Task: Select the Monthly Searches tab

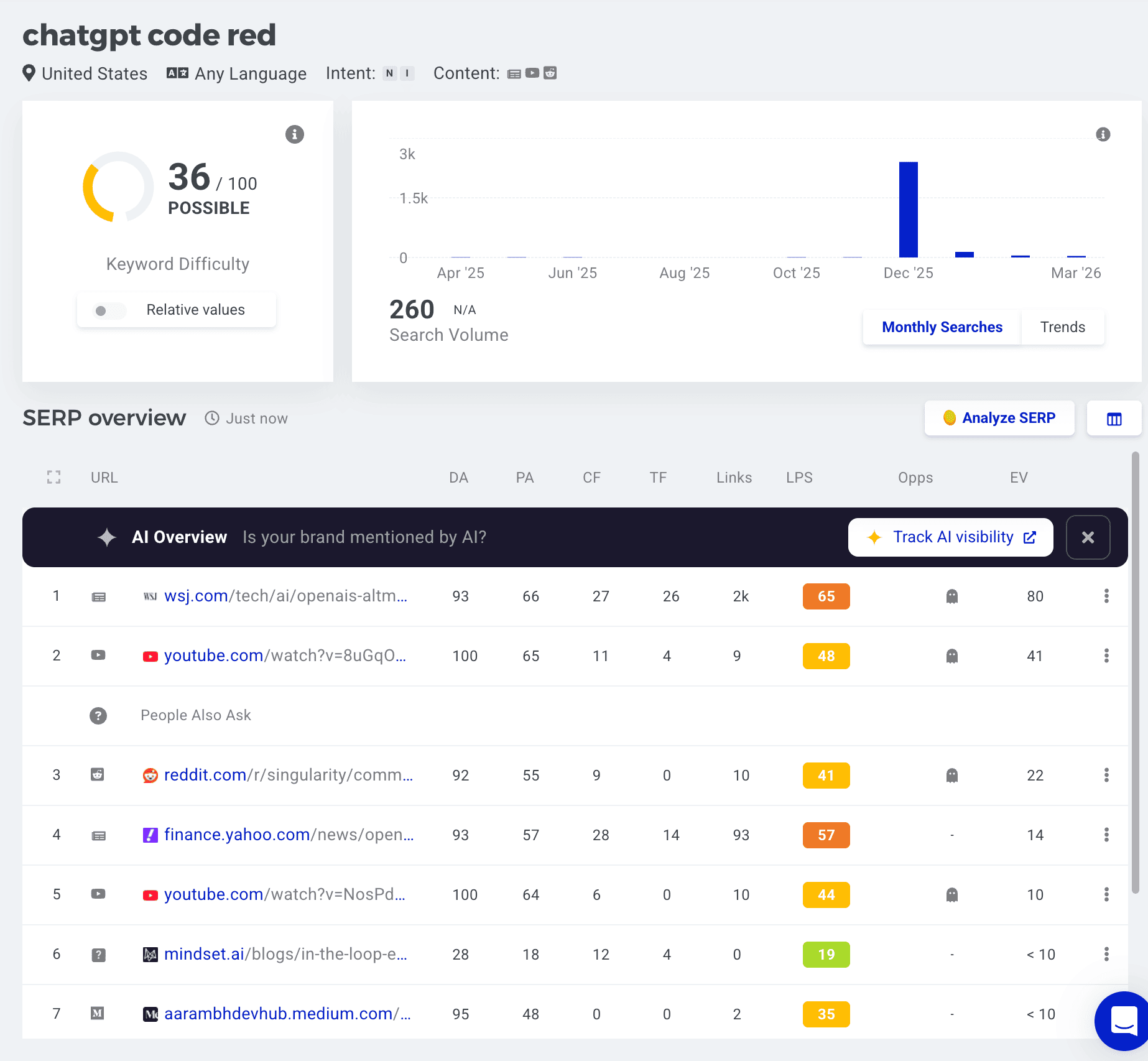Action: pyautogui.click(x=942, y=327)
